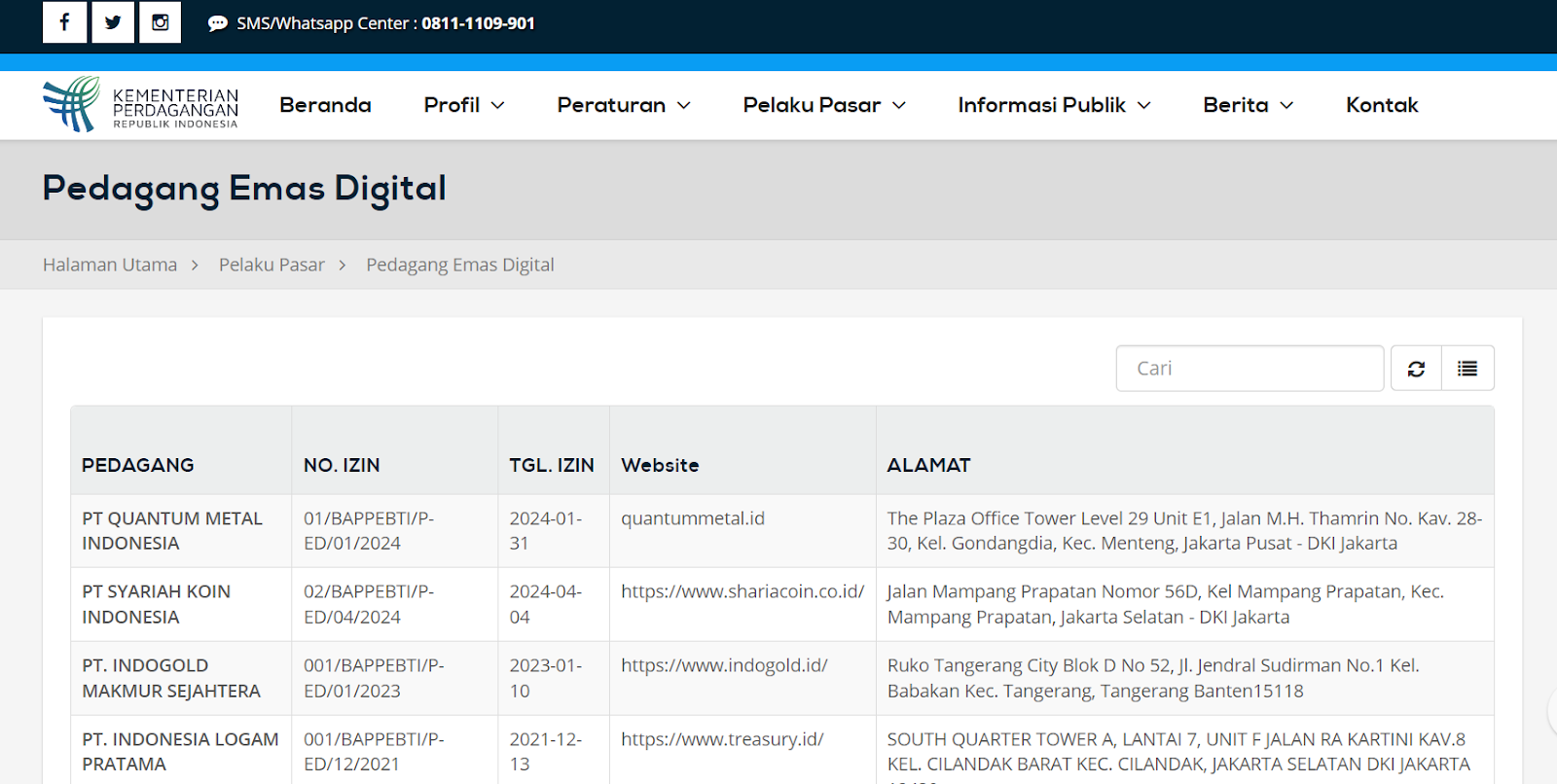The image size is (1557, 784).
Task: Click the SOUTH QUARTER TOWER A address cell
Action: click(1185, 750)
